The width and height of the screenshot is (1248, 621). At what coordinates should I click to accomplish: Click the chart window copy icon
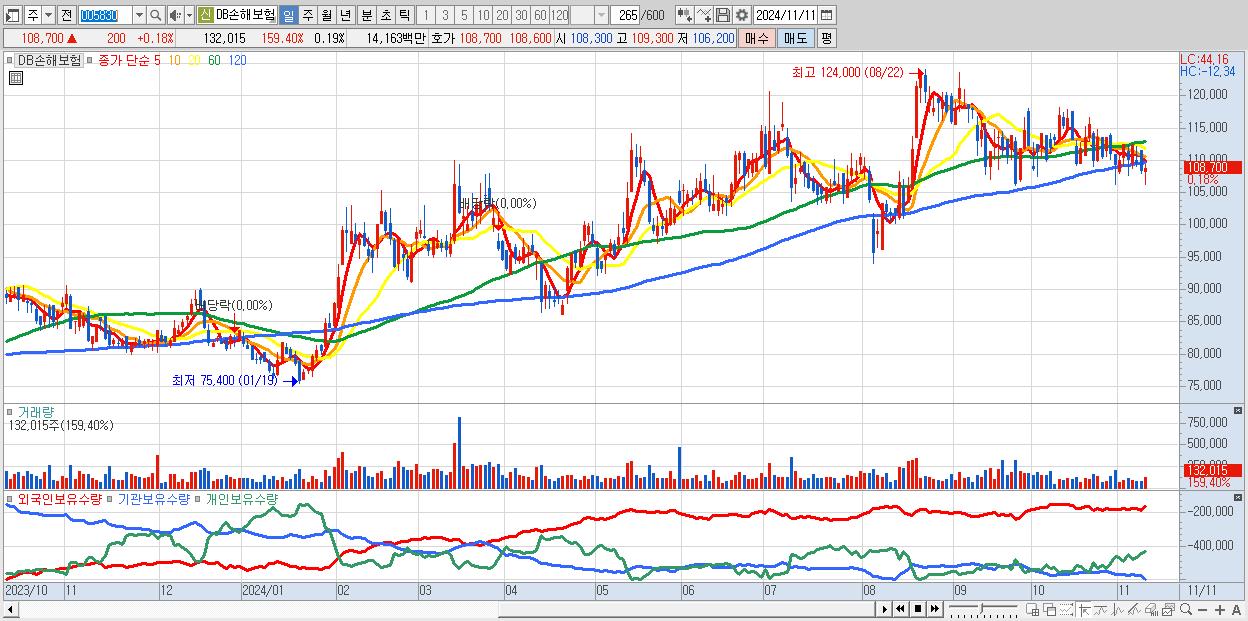coord(1168,610)
